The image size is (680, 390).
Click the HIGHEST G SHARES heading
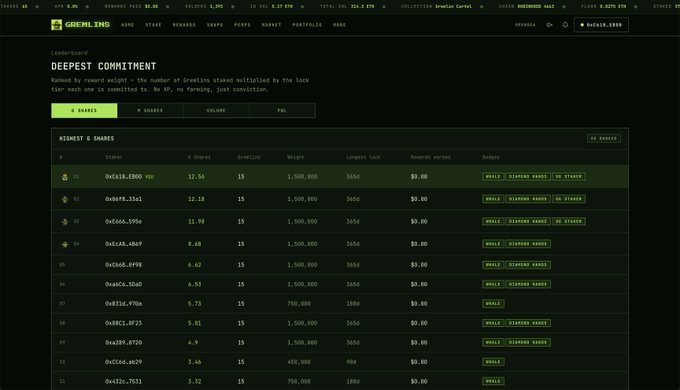click(x=87, y=138)
